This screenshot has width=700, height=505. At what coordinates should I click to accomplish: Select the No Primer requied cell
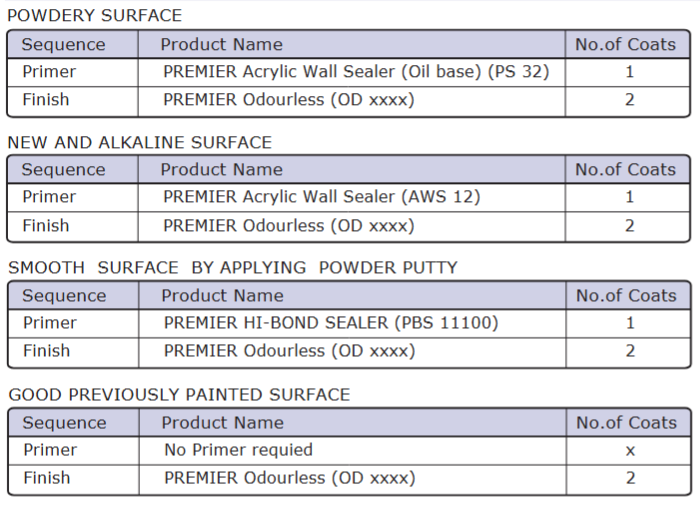[x=238, y=450]
